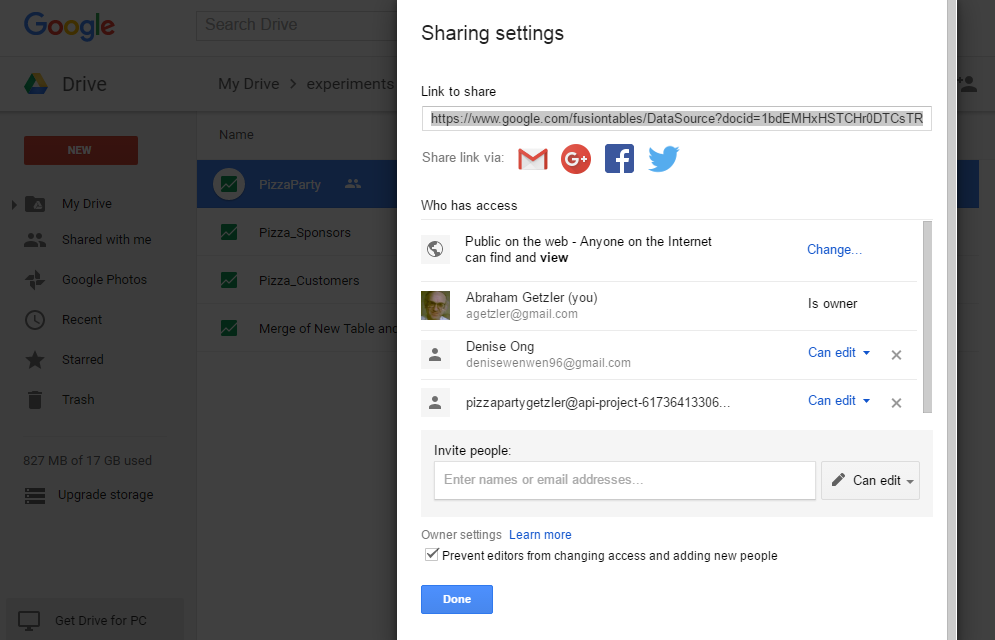Select the PizzaParty file row
The image size is (995, 640).
pyautogui.click(x=297, y=185)
